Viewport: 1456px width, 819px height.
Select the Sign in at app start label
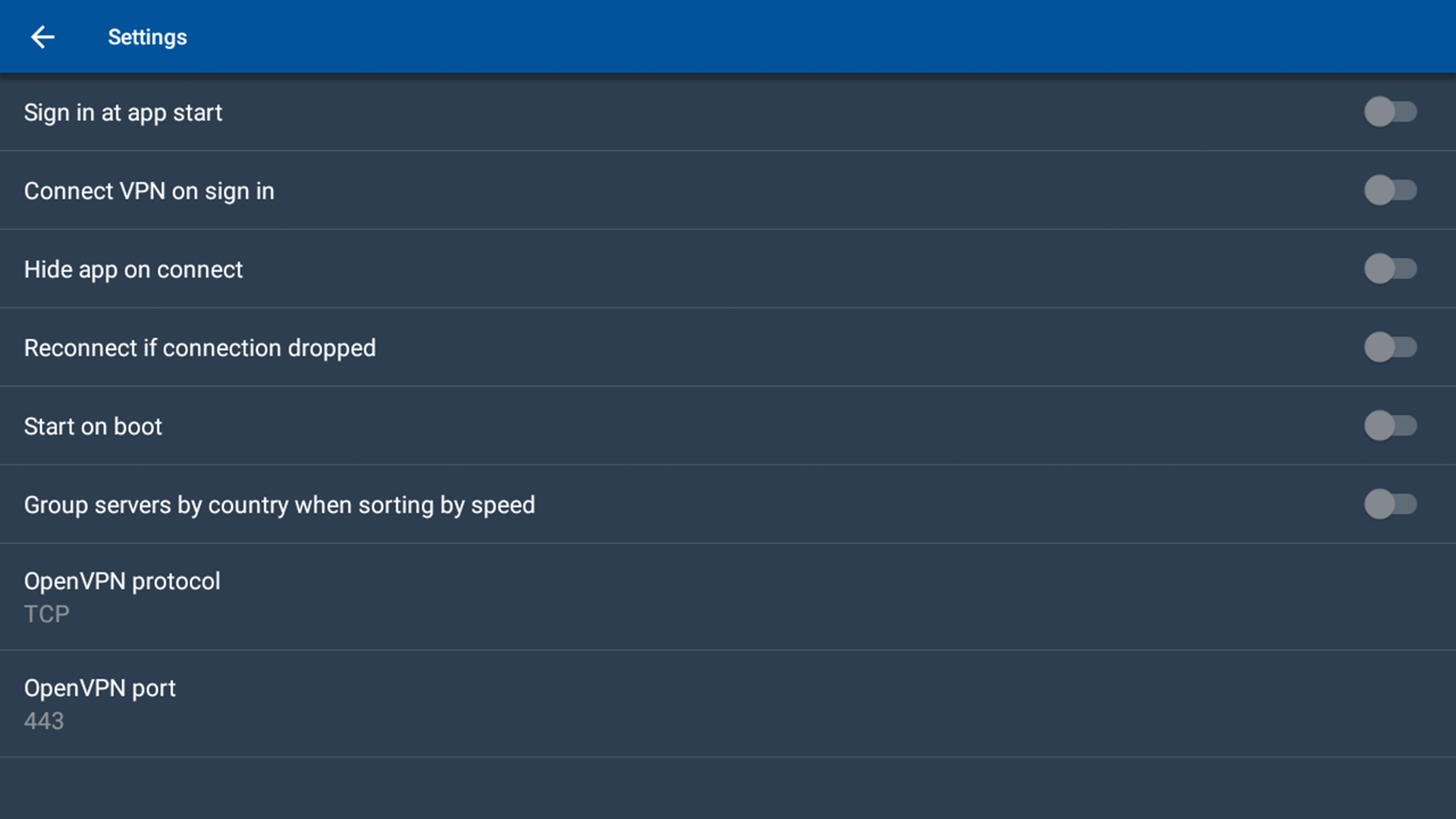(123, 113)
